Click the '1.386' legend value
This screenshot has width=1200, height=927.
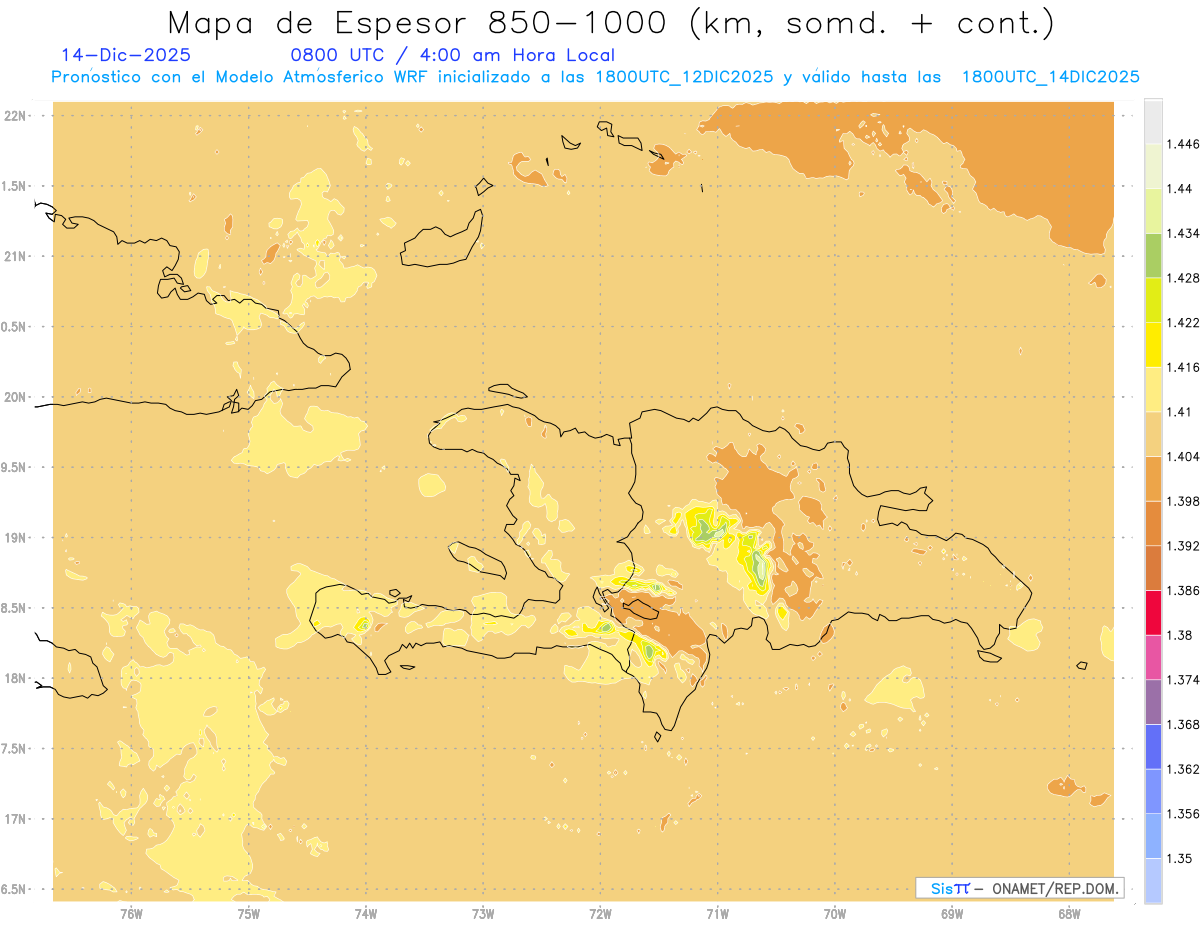pyautogui.click(x=1184, y=590)
